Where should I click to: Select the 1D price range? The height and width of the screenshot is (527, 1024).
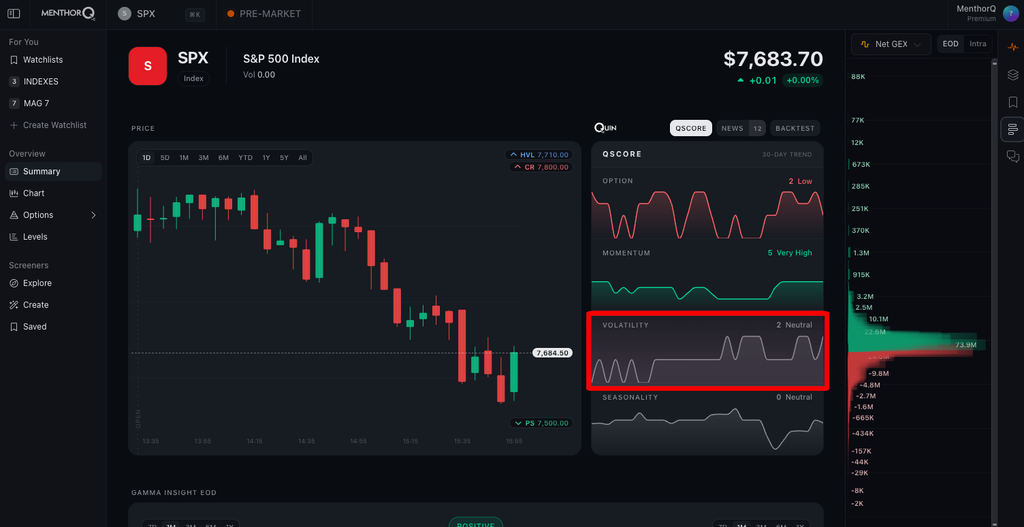point(147,157)
